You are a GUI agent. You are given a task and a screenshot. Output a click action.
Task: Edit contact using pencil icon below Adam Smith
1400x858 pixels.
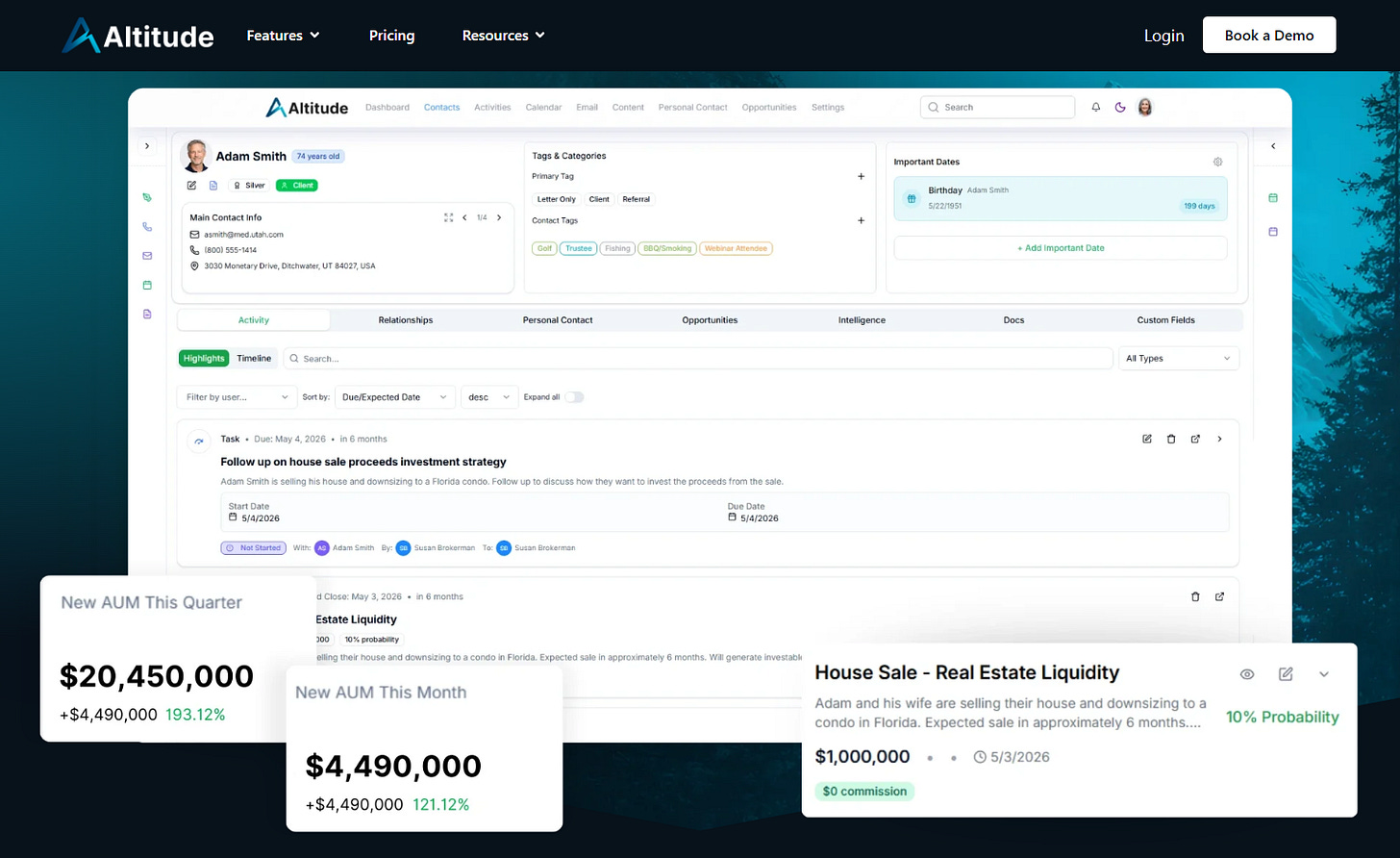(x=191, y=186)
